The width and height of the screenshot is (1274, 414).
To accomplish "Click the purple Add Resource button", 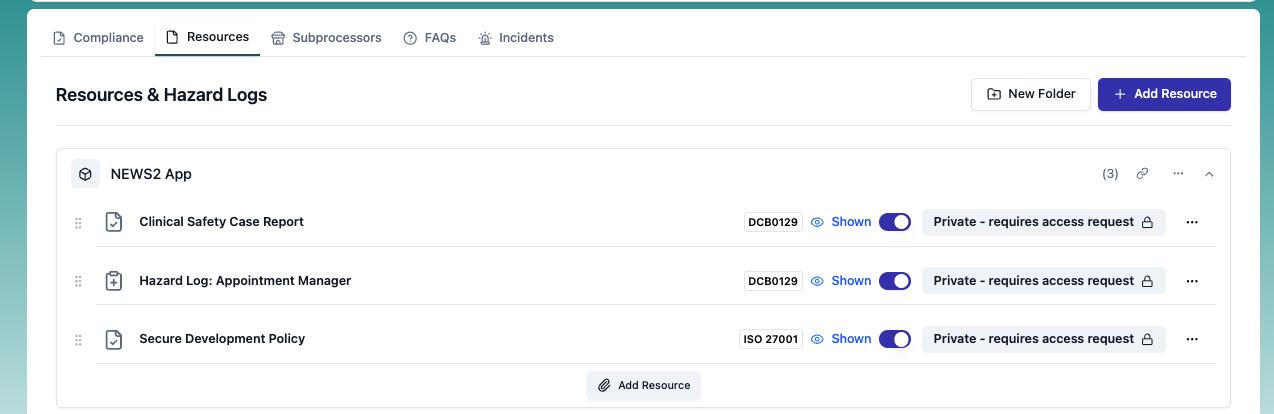I will [1164, 94].
